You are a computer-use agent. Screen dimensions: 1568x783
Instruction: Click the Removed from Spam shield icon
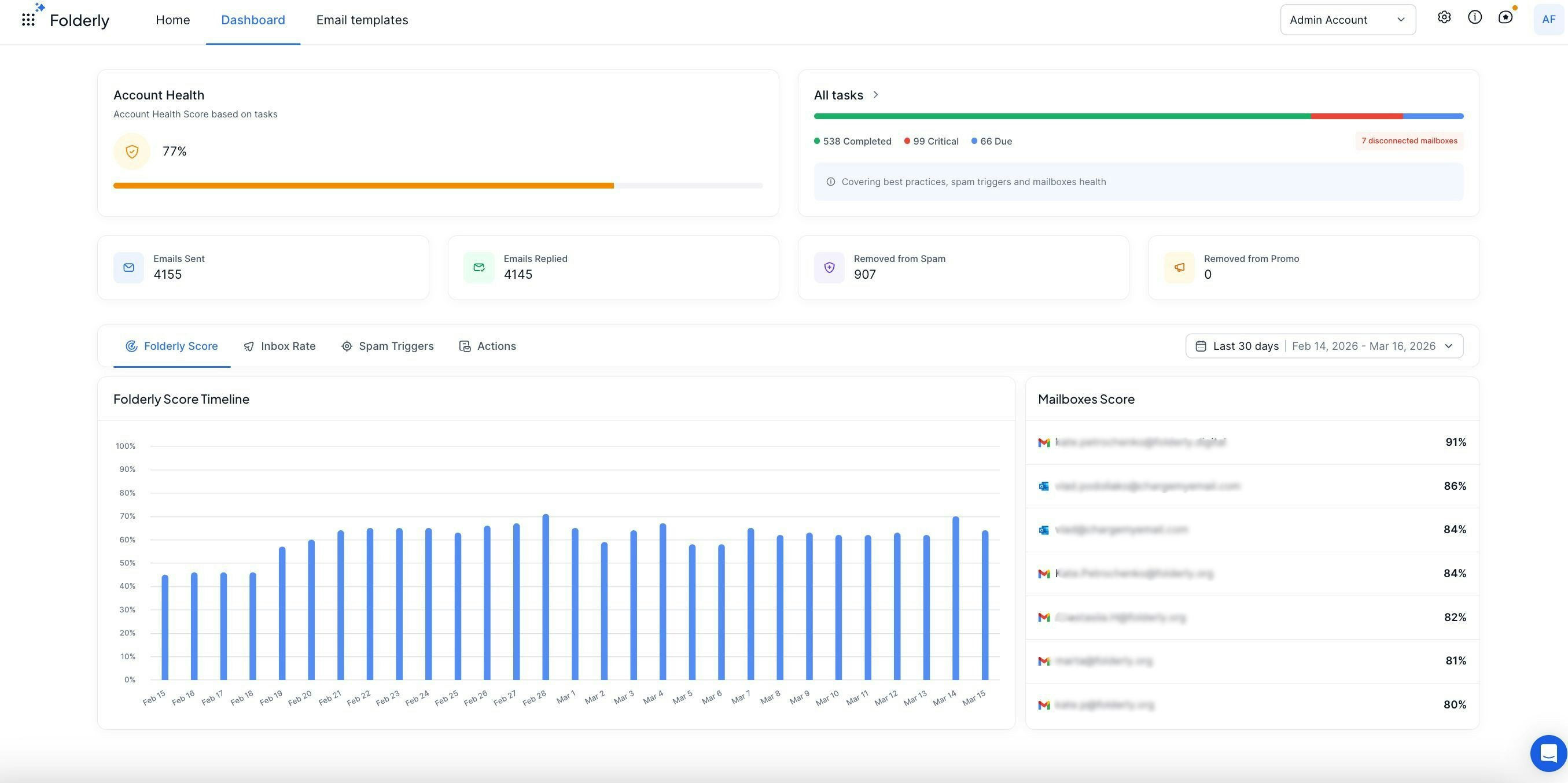point(829,268)
